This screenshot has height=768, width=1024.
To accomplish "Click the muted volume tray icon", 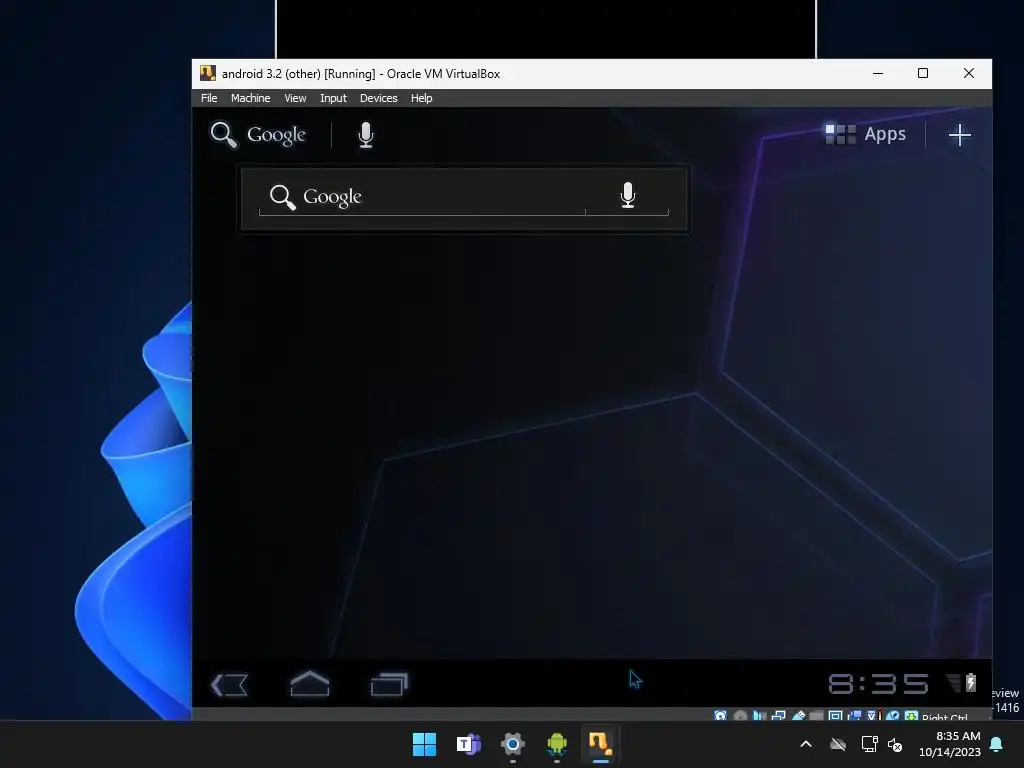I will click(x=895, y=744).
